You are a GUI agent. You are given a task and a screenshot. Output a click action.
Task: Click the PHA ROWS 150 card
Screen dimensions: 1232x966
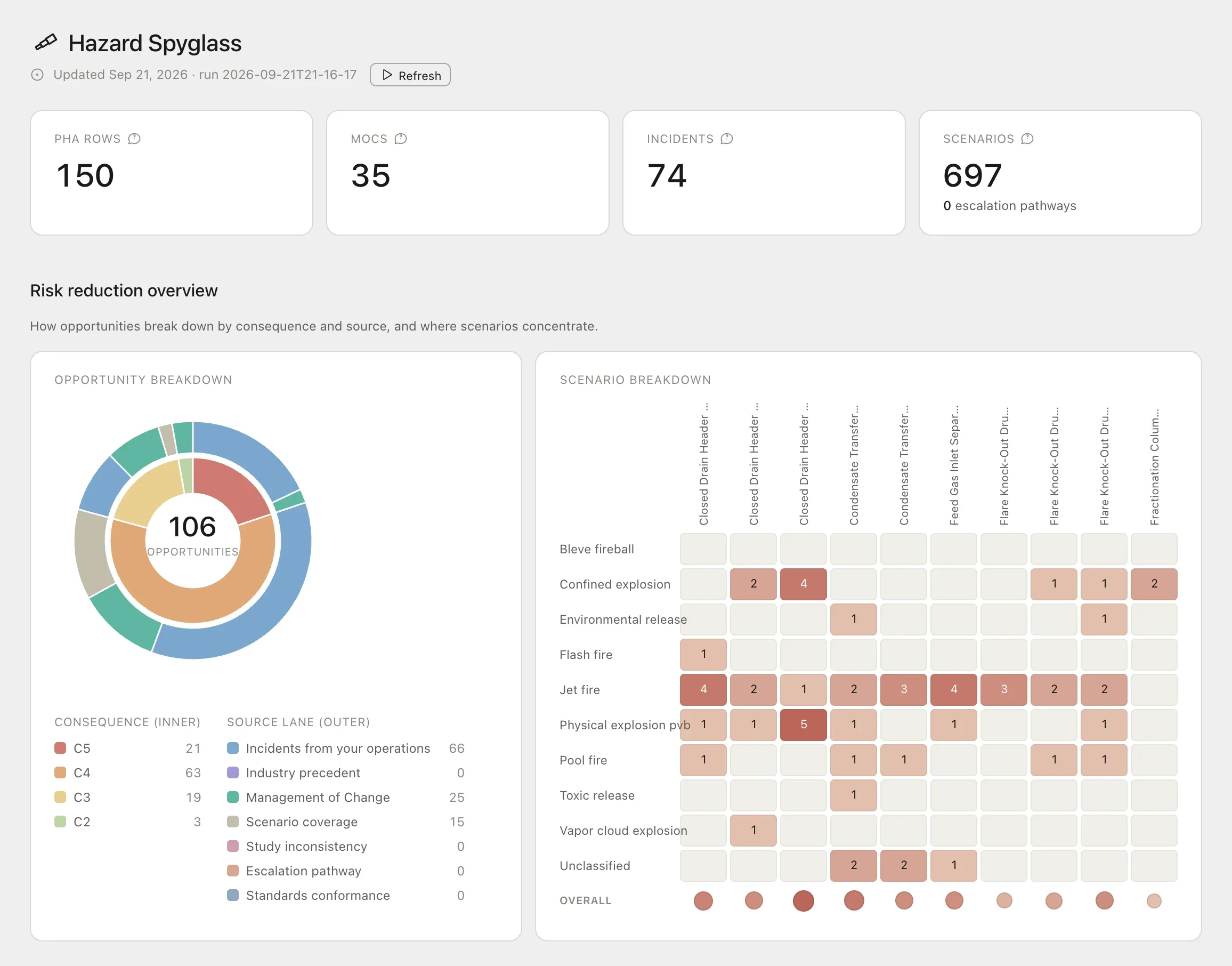pyautogui.click(x=171, y=173)
